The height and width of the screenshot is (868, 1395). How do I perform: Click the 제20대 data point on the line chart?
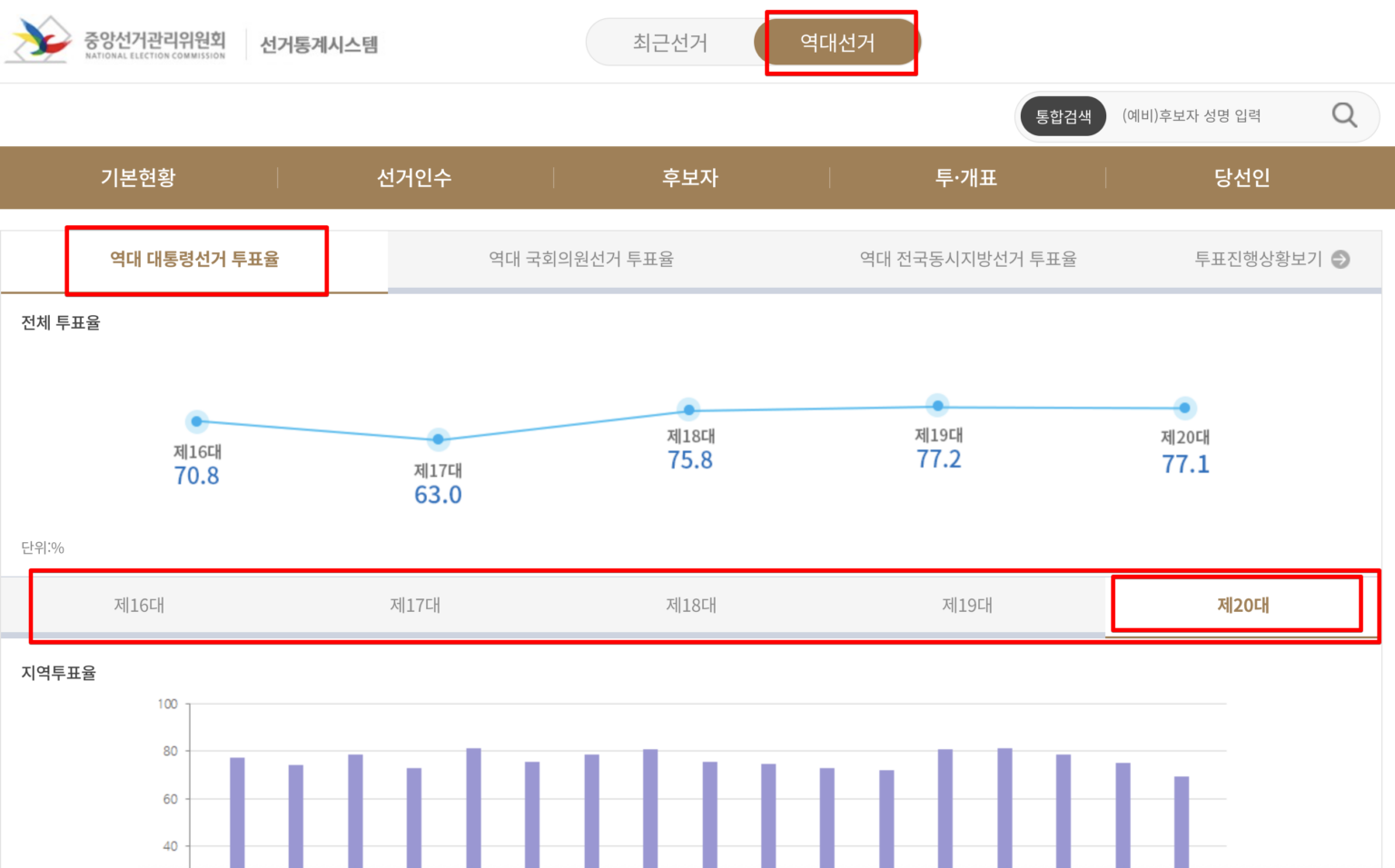[x=1184, y=408]
